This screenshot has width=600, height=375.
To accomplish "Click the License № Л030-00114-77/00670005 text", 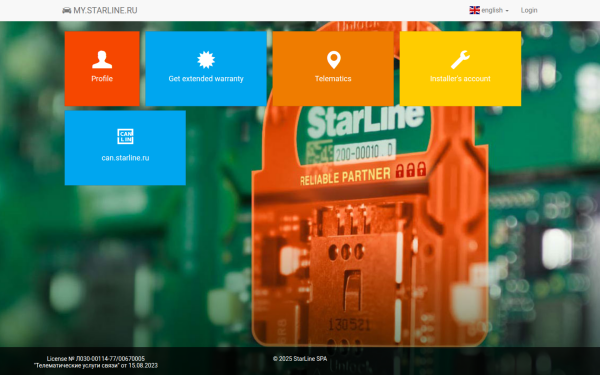I will pyautogui.click(x=96, y=359).
